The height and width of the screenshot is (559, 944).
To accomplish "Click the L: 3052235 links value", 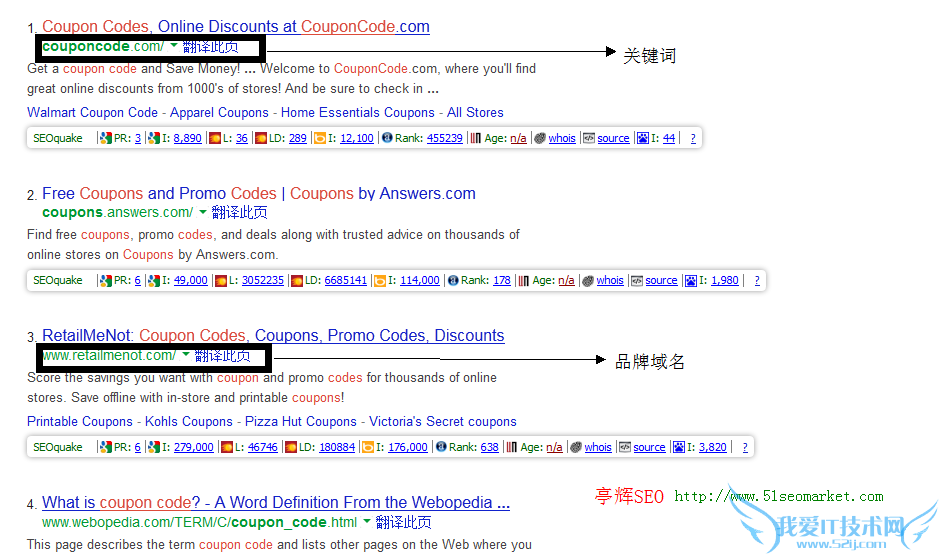I will coord(262,280).
